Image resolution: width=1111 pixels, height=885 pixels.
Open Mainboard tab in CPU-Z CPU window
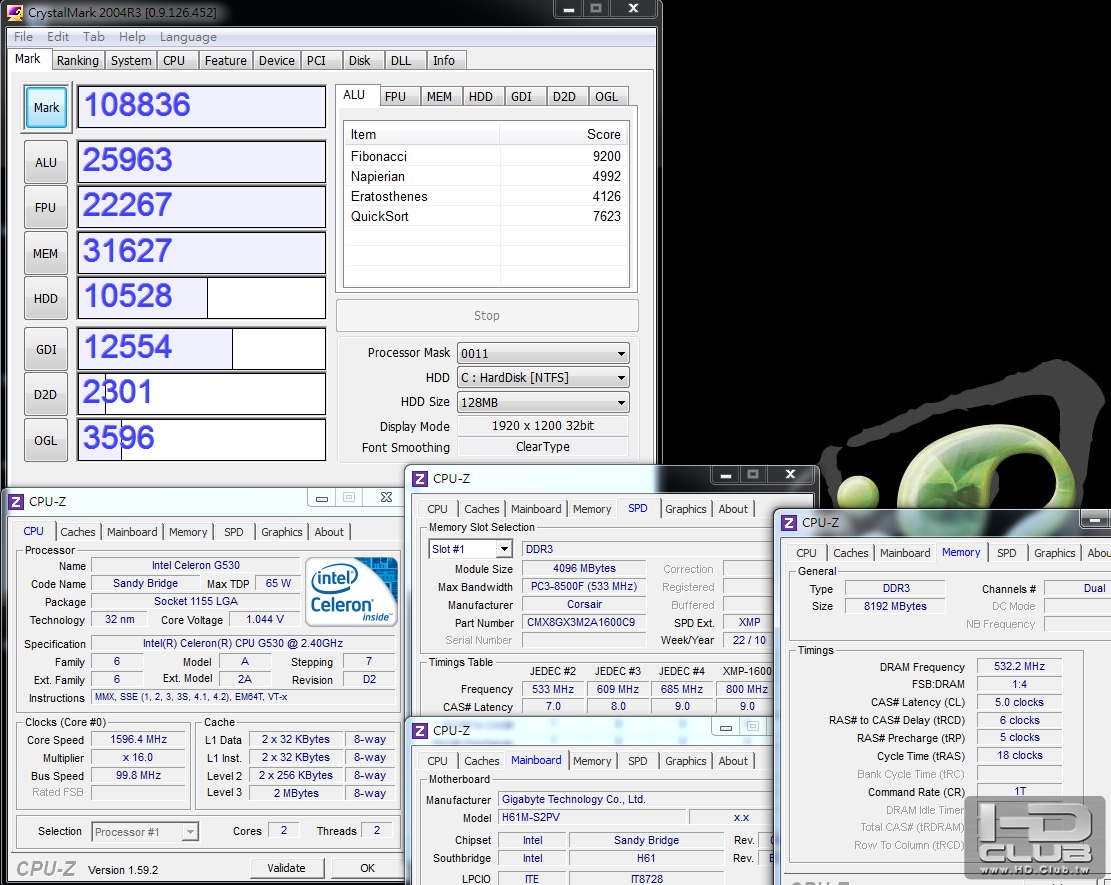(132, 532)
